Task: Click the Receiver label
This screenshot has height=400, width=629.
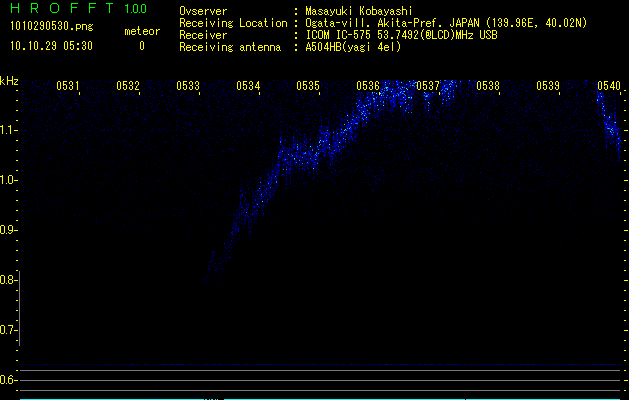Action: (x=203, y=35)
